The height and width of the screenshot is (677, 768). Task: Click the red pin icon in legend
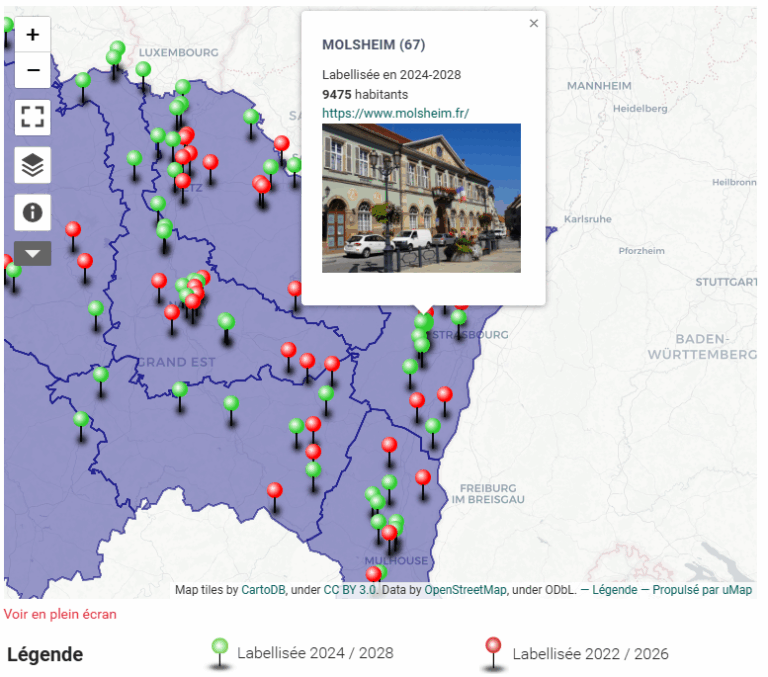click(x=493, y=648)
